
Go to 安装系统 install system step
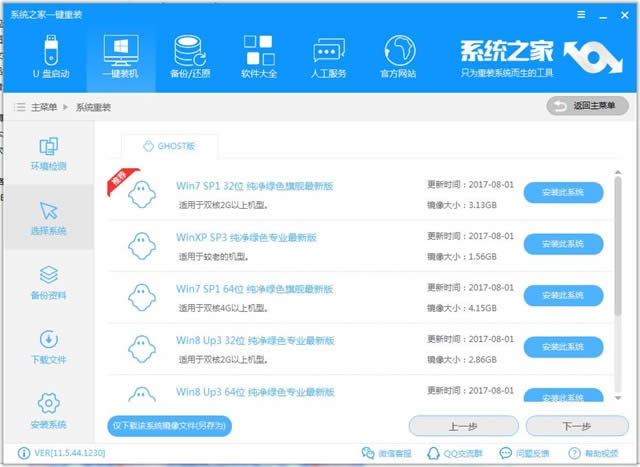[x=49, y=411]
